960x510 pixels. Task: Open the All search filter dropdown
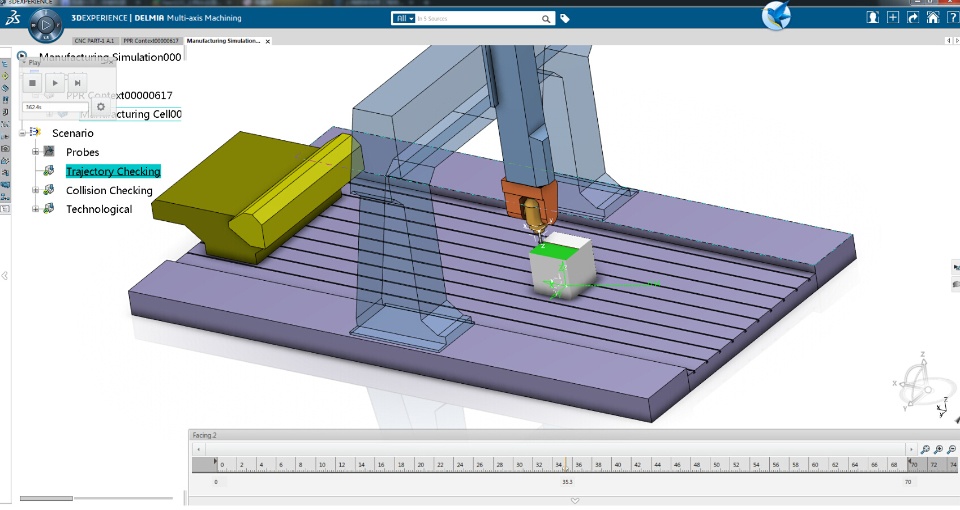[403, 19]
